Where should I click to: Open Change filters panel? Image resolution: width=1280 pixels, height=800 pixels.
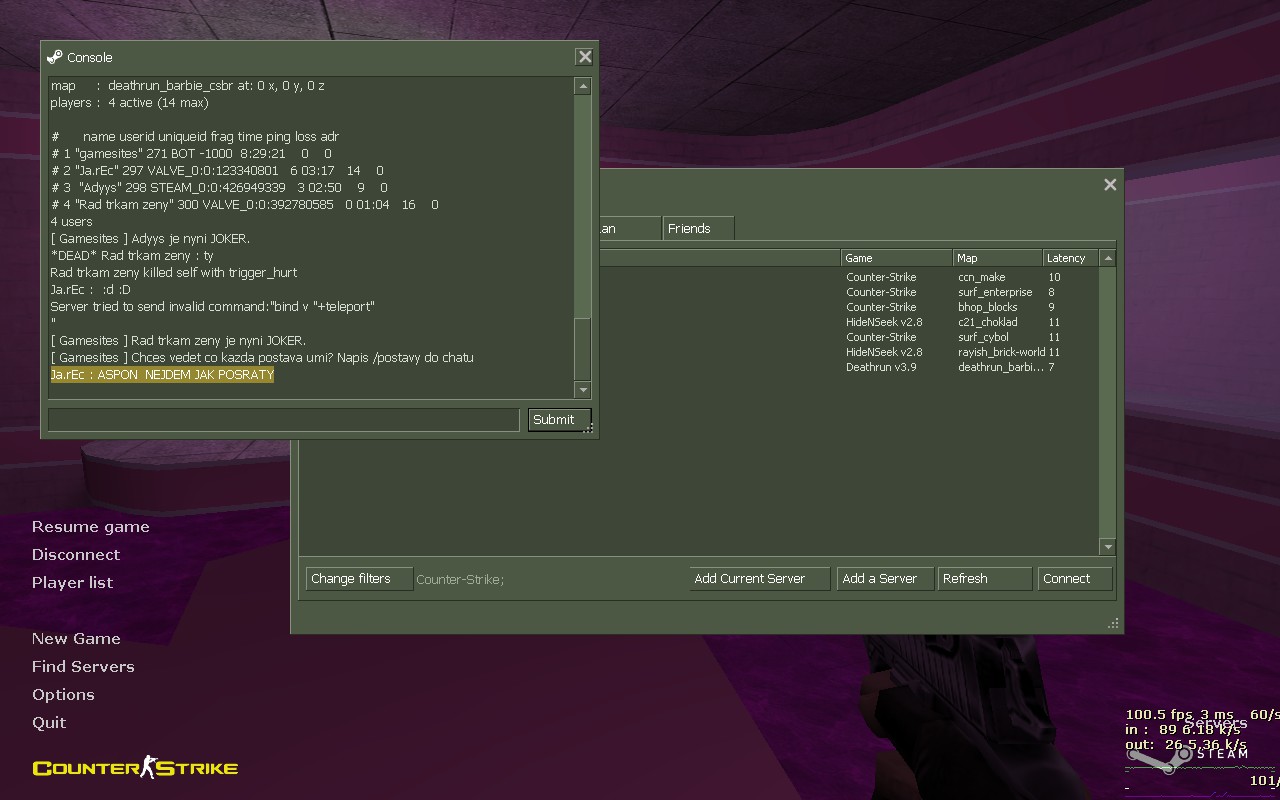[x=359, y=579]
